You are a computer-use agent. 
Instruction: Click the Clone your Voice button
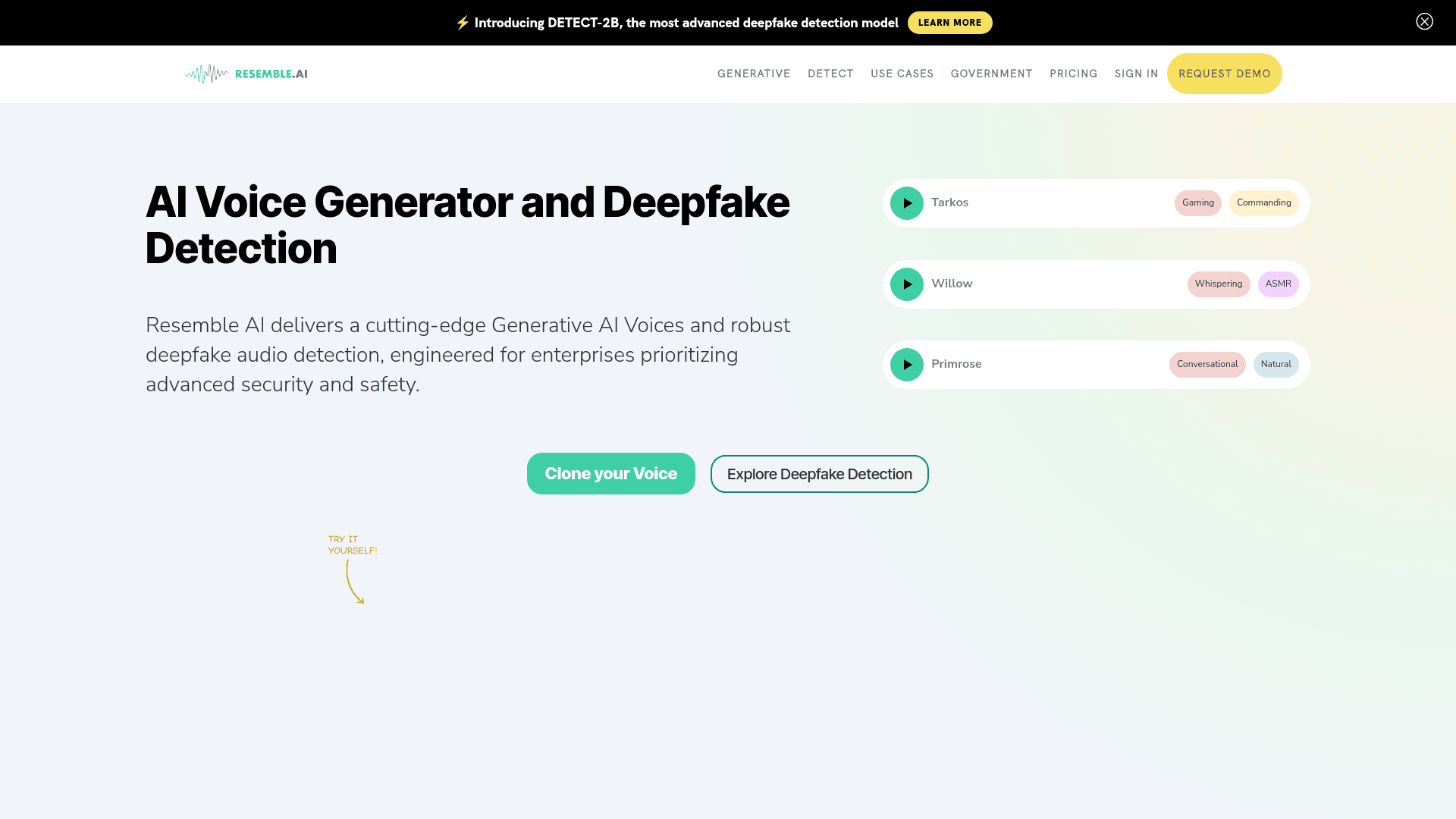(610, 474)
